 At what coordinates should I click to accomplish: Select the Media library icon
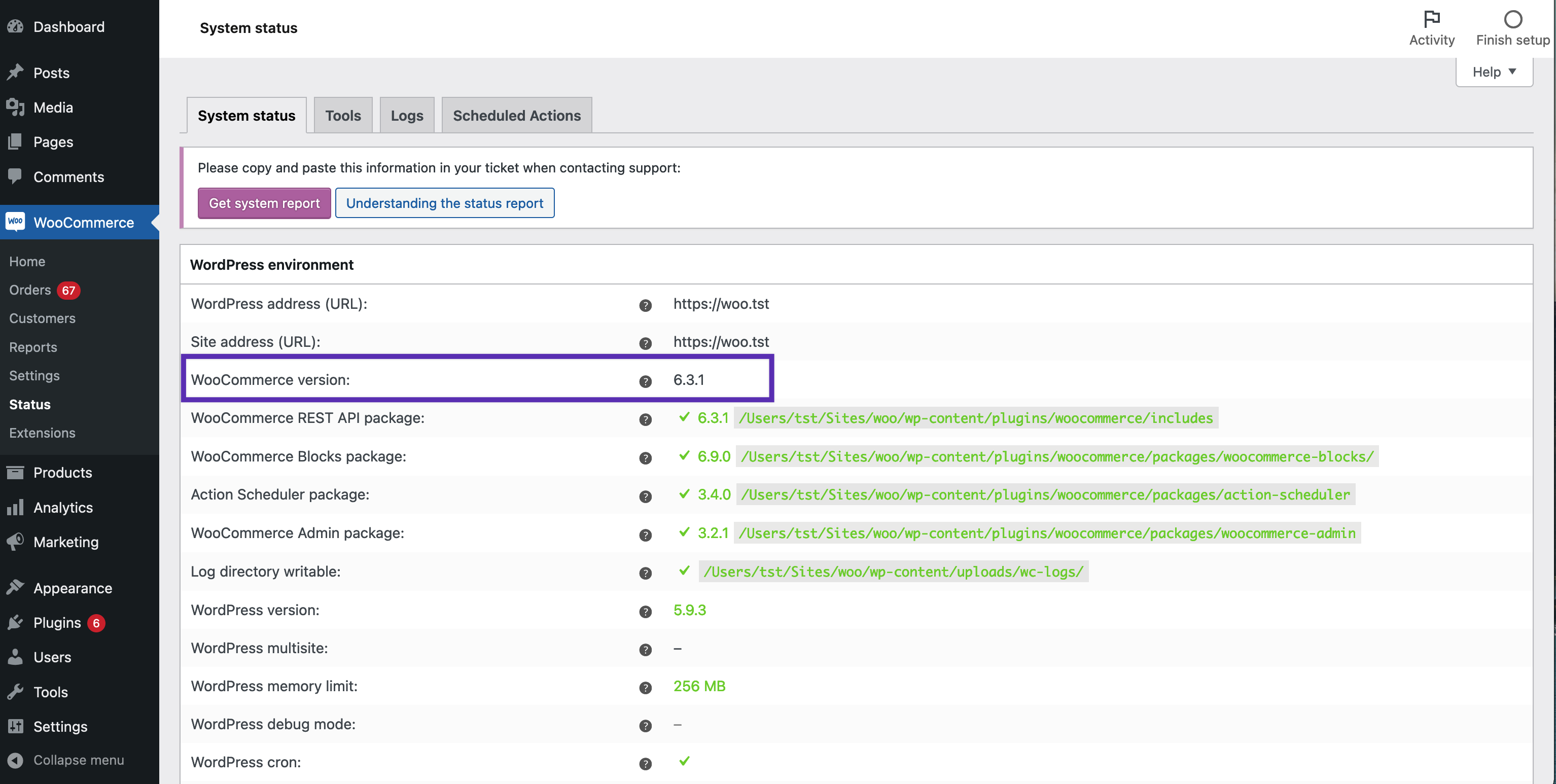pos(16,107)
